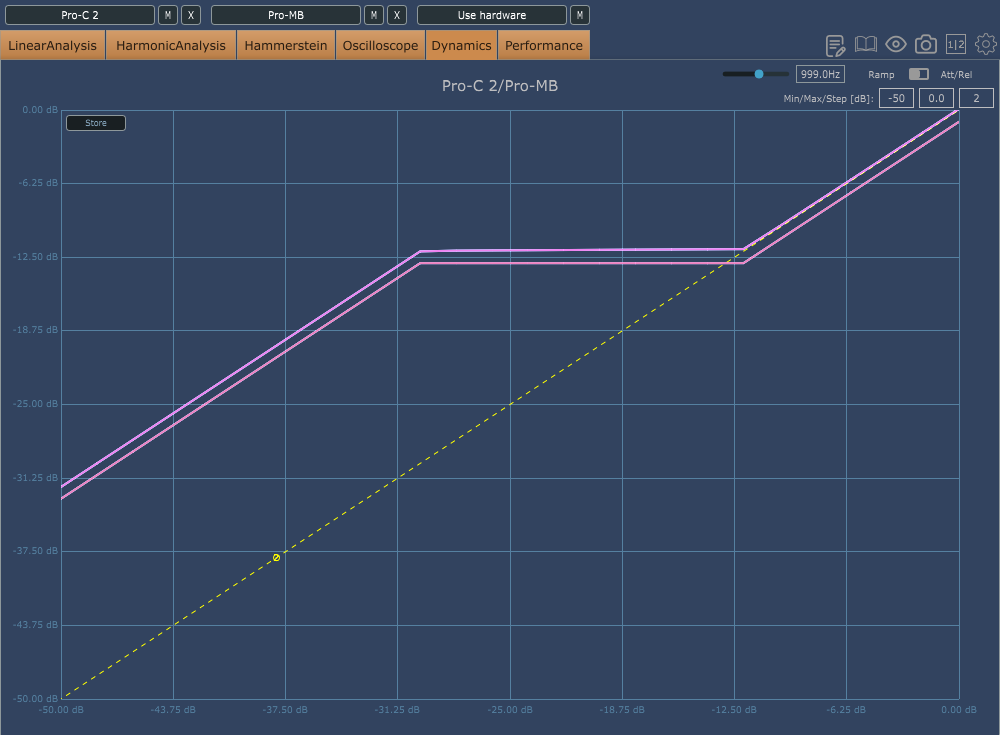1000x735 pixels.
Task: Click the -12.50 dB y-axis label
Action: pos(35,256)
